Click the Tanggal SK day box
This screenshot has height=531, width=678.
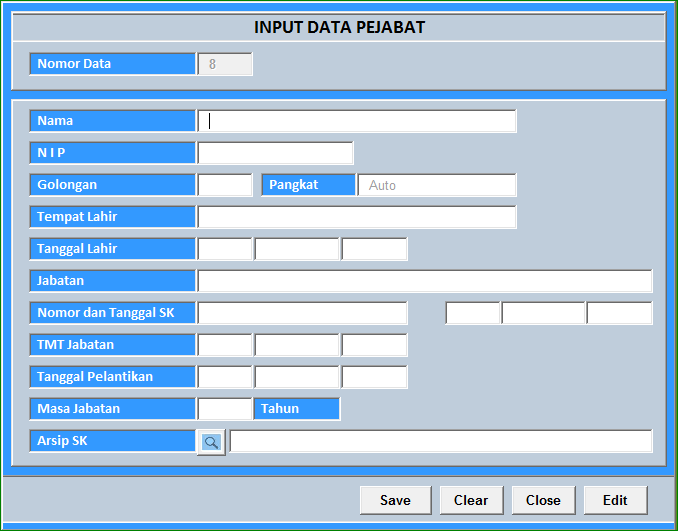pyautogui.click(x=473, y=313)
